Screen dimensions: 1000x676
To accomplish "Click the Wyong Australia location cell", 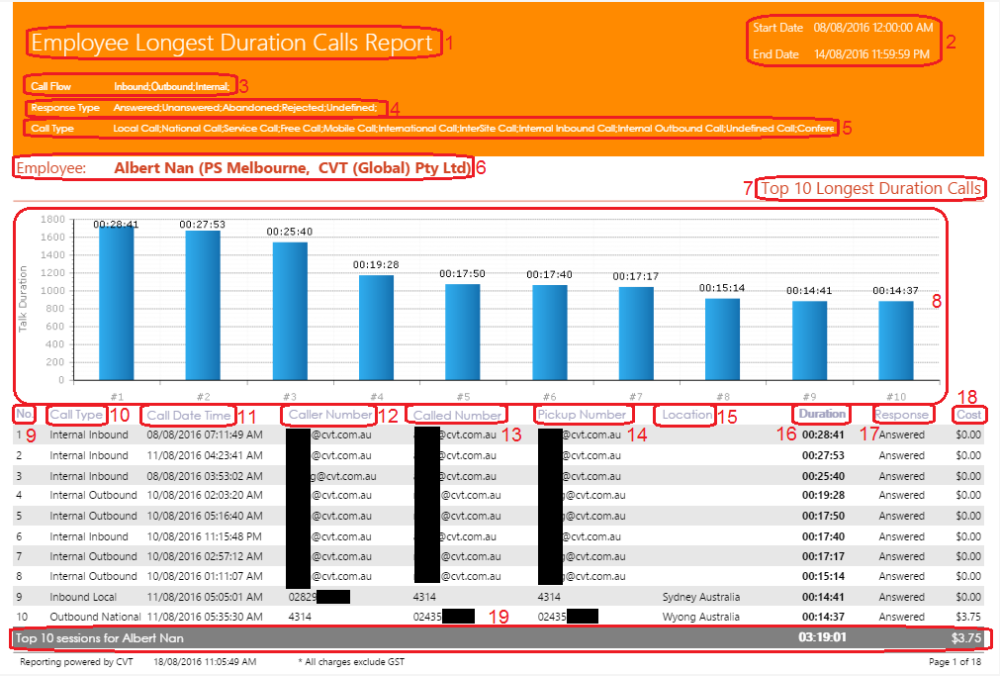I will 701,617.
